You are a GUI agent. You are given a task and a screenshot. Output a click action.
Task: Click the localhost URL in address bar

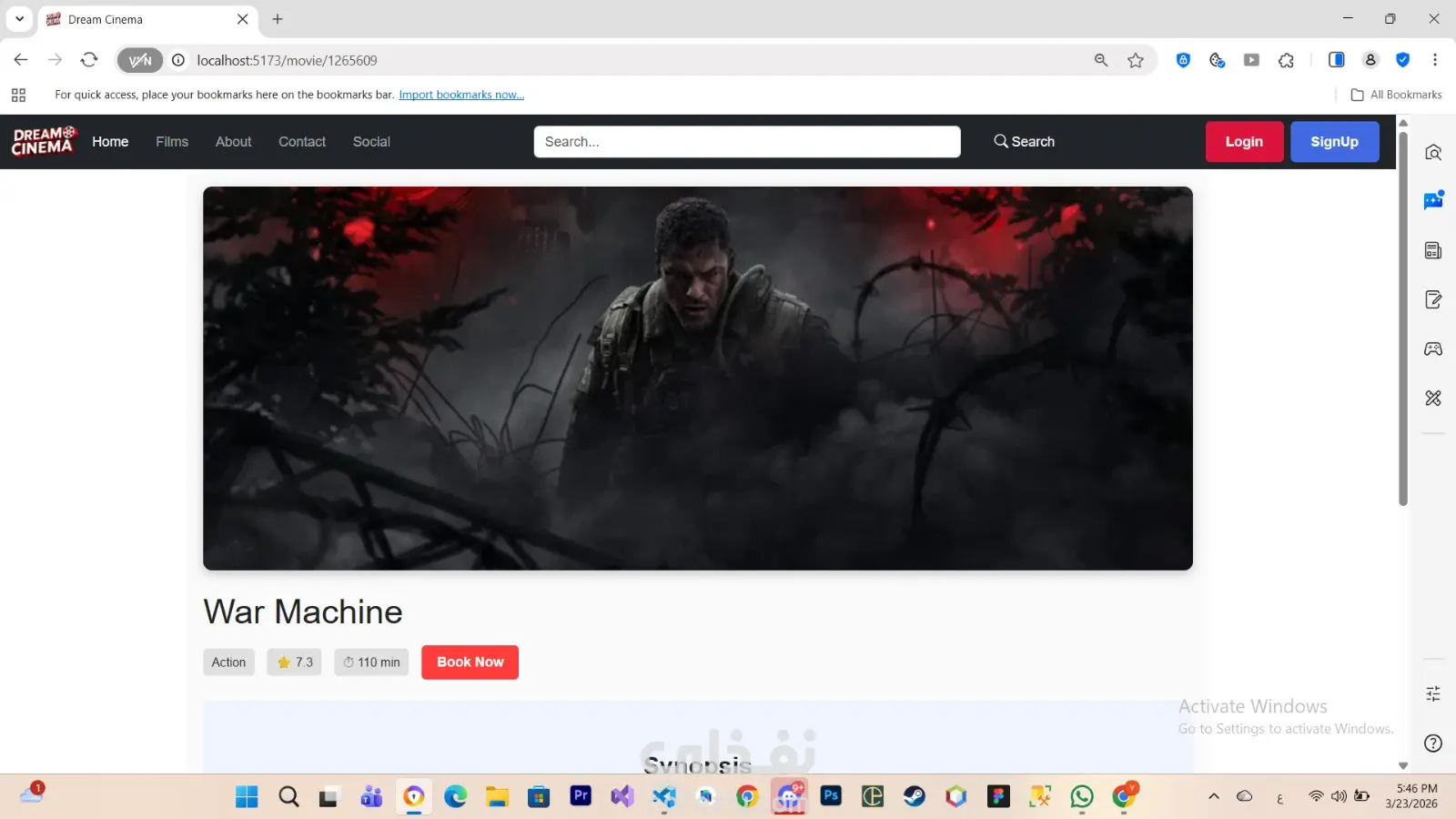[x=287, y=60]
